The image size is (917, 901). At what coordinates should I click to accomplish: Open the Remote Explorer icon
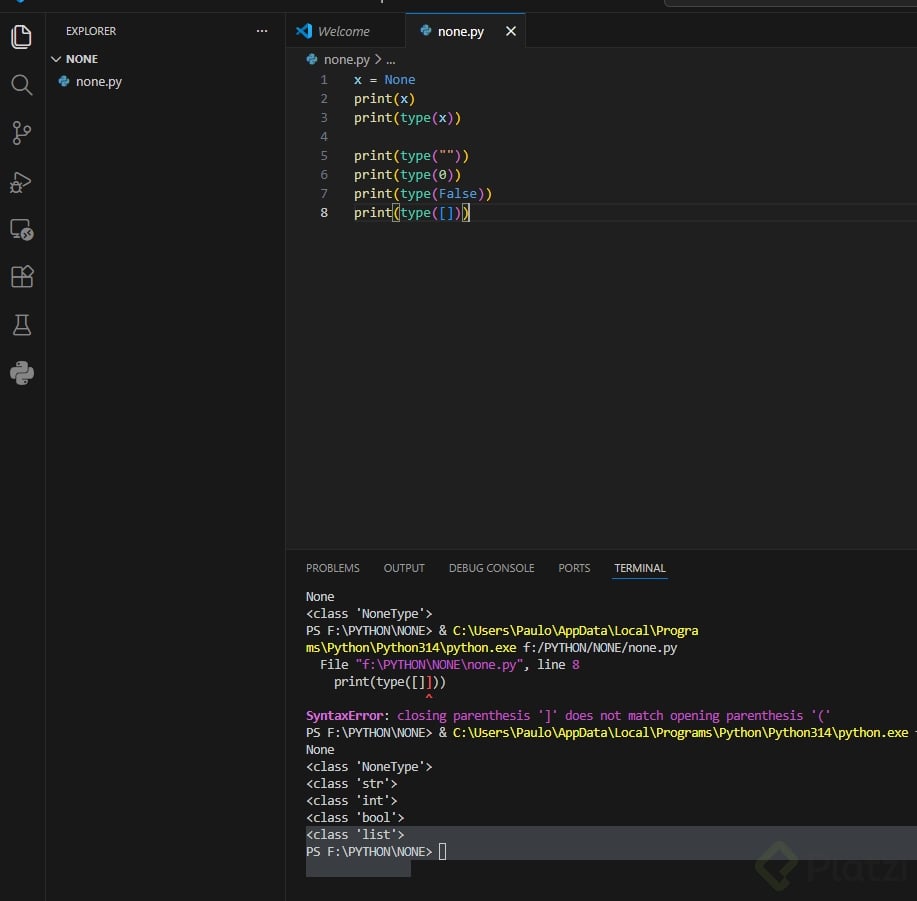22,230
